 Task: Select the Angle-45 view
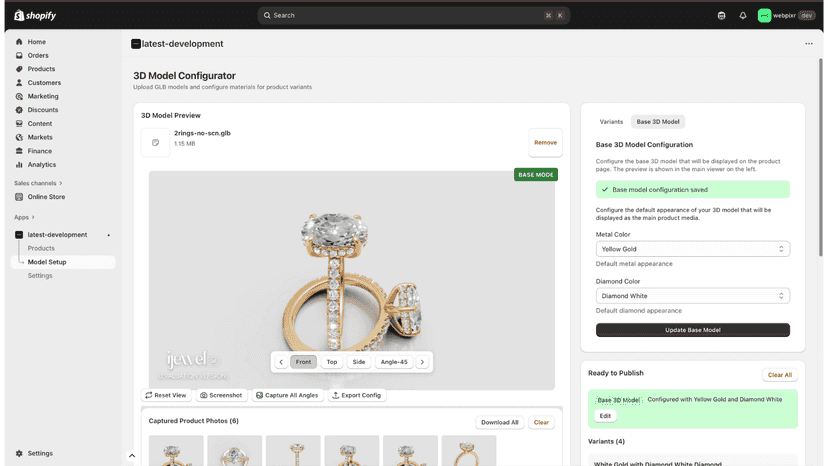point(394,362)
